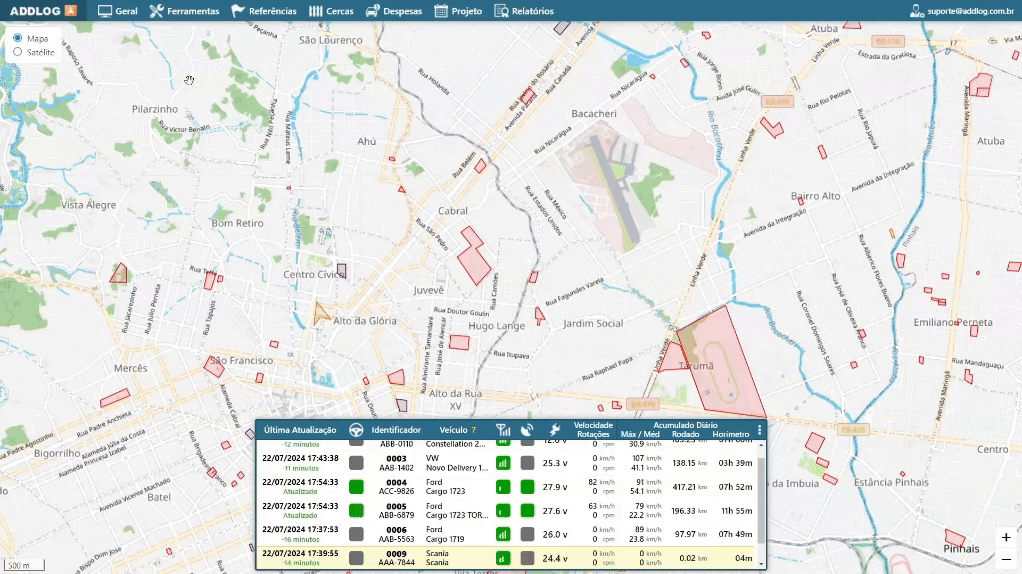Click gray ignition status square for vehicle 0009
Viewport: 1022px width, 574px height.
coord(356,558)
